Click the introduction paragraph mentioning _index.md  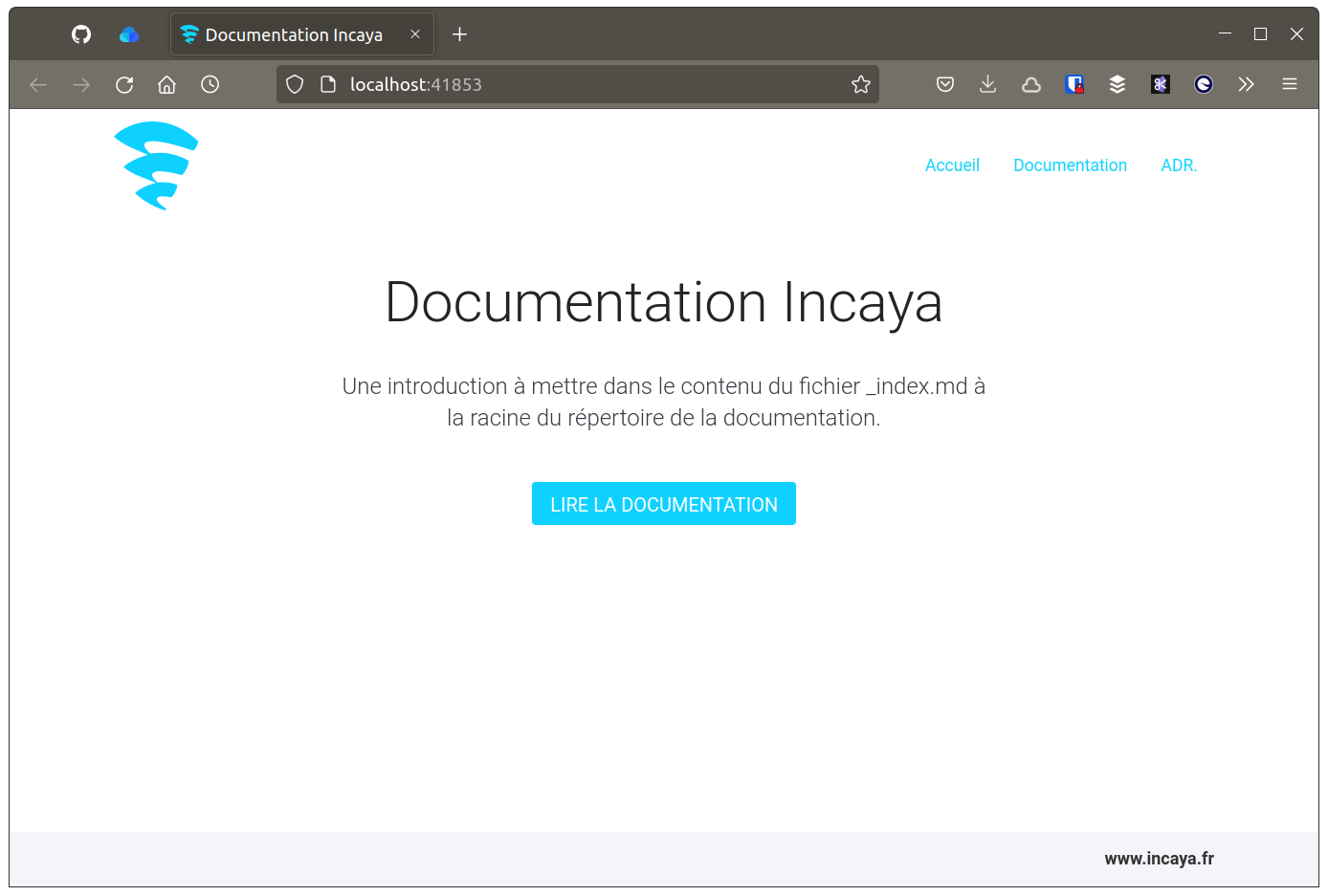pos(664,402)
